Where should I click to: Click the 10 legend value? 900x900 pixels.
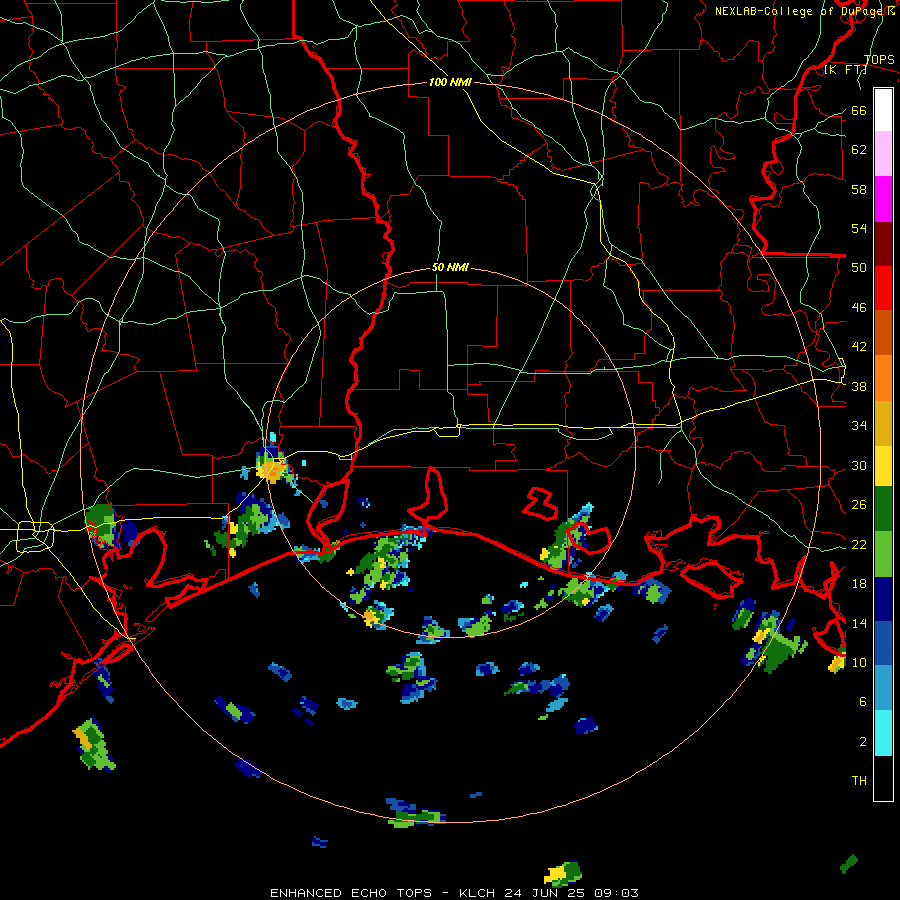[x=859, y=662]
